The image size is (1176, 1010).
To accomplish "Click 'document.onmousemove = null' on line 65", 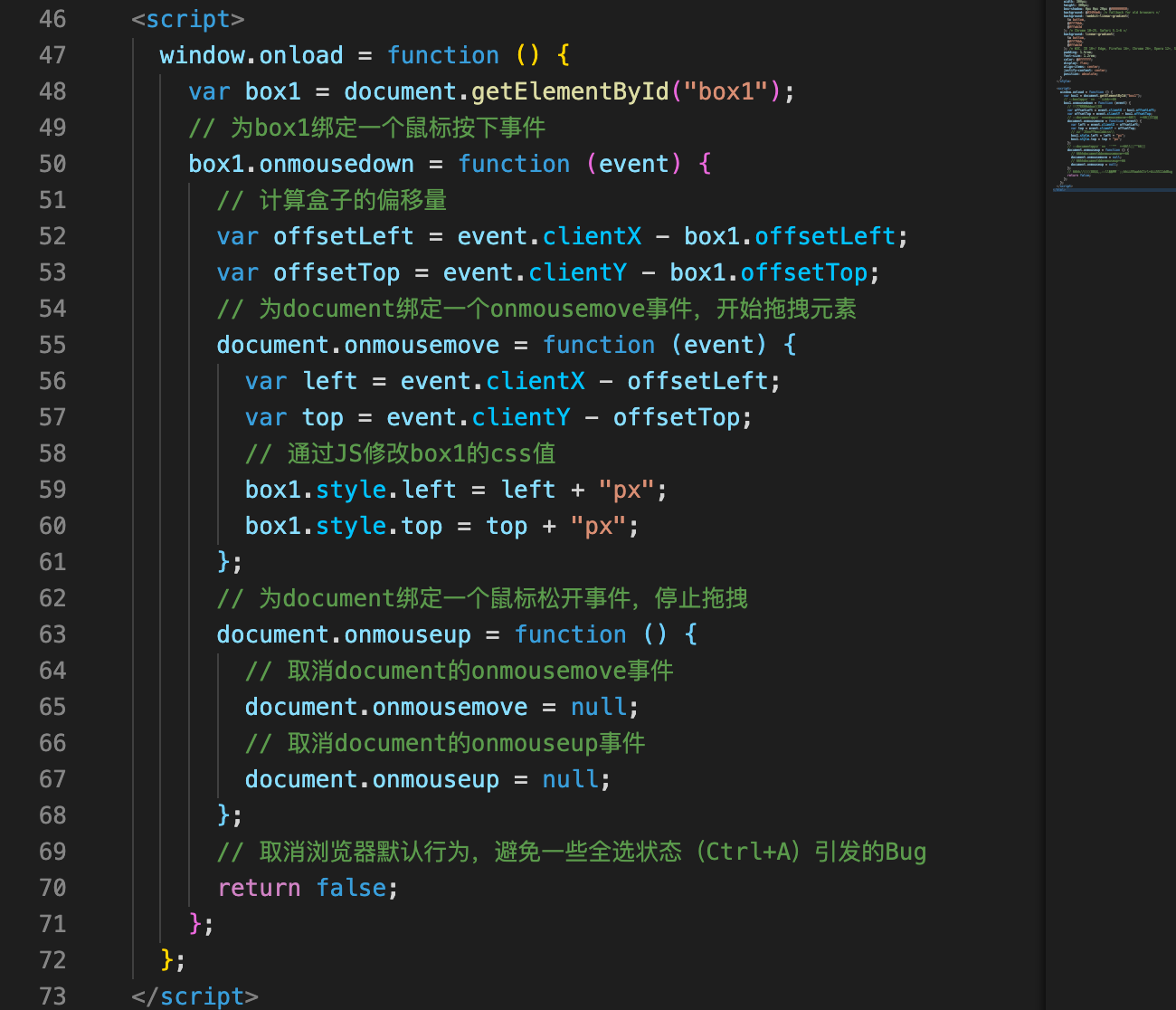I will tap(435, 707).
